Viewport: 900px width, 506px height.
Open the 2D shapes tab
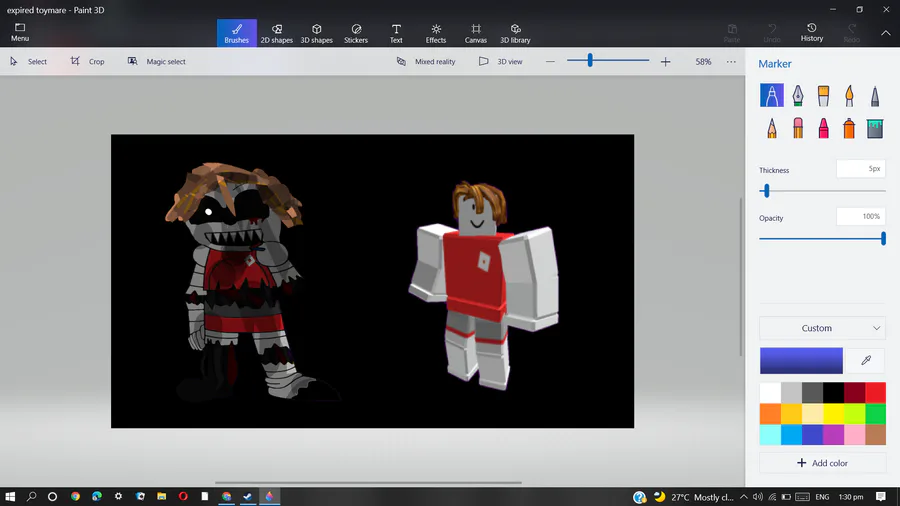tap(277, 33)
